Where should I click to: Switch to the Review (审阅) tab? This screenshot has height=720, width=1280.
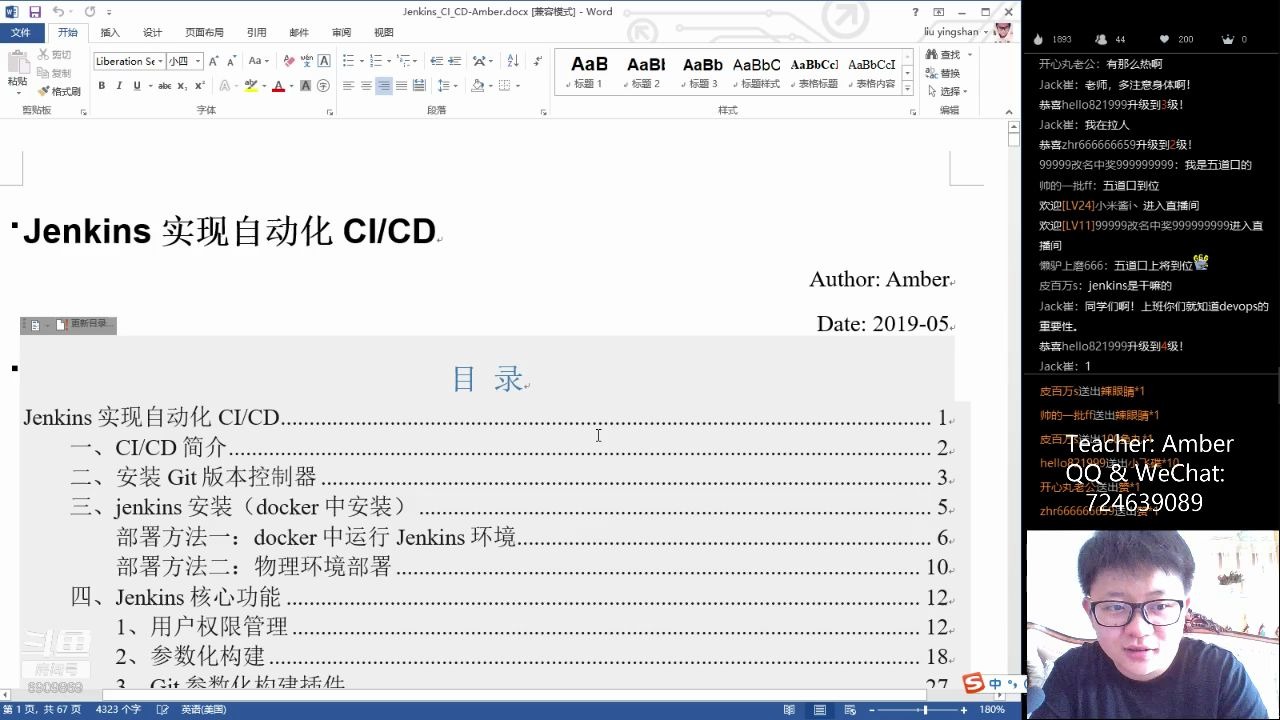(341, 32)
